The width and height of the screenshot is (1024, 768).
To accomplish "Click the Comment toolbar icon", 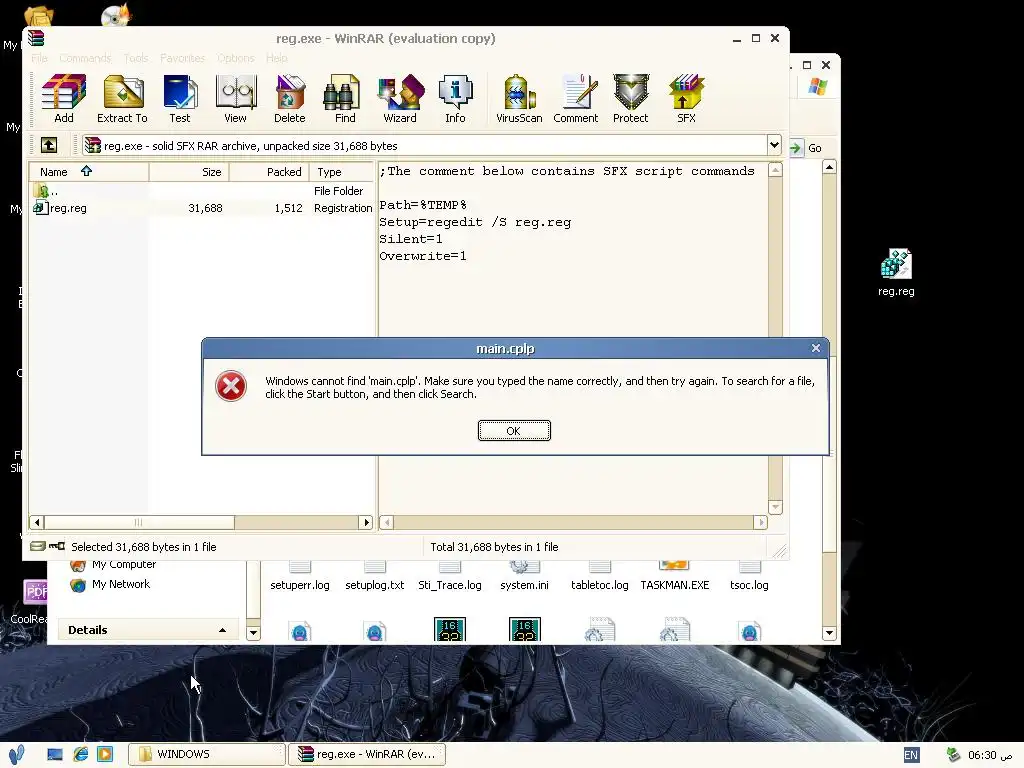I will (575, 99).
